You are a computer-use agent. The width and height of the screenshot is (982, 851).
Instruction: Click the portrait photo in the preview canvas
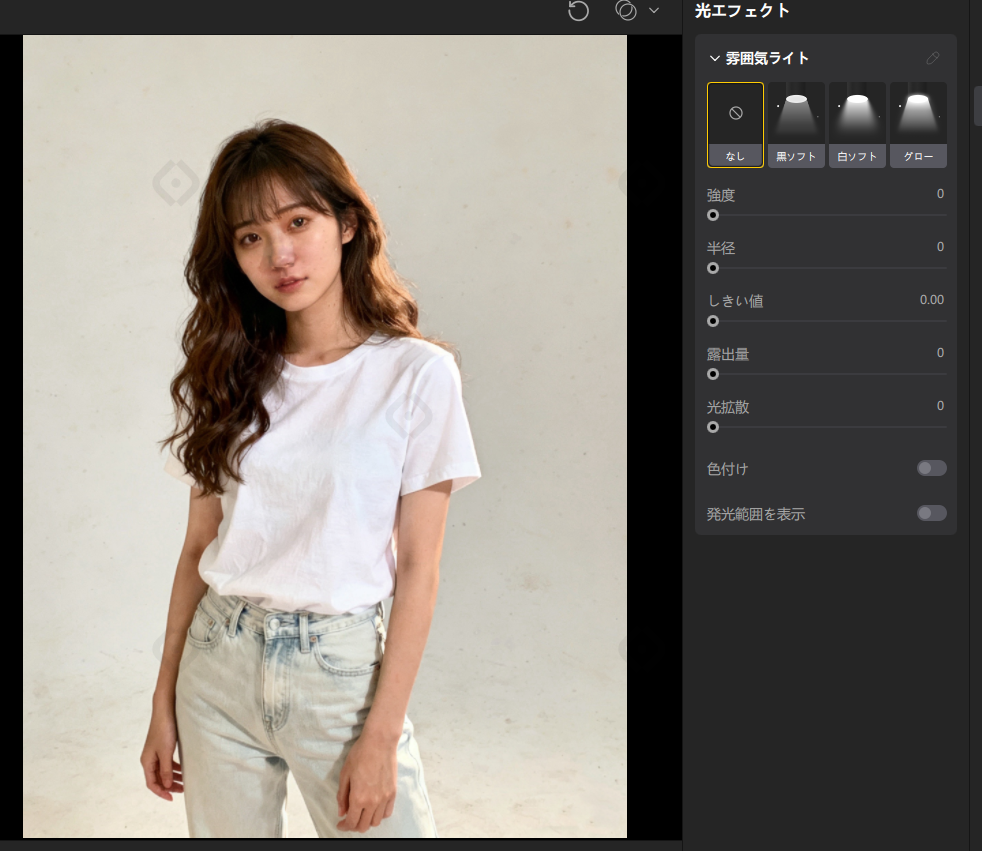[x=325, y=436]
